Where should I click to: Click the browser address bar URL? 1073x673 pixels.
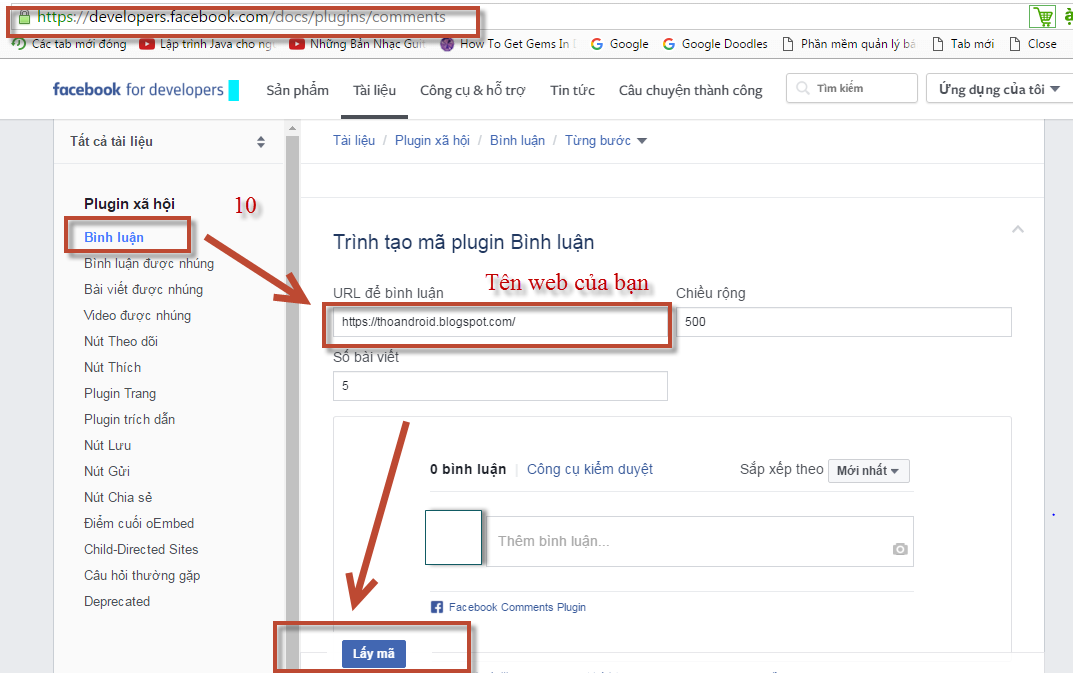tap(242, 17)
